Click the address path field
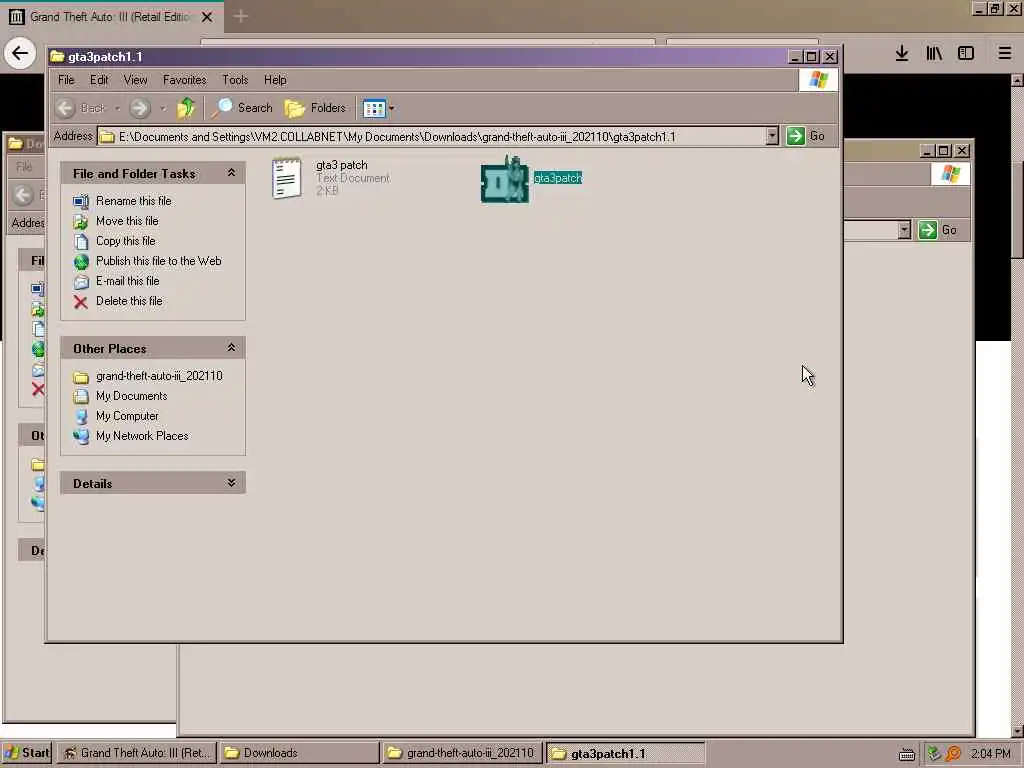1024x768 pixels. click(x=431, y=136)
